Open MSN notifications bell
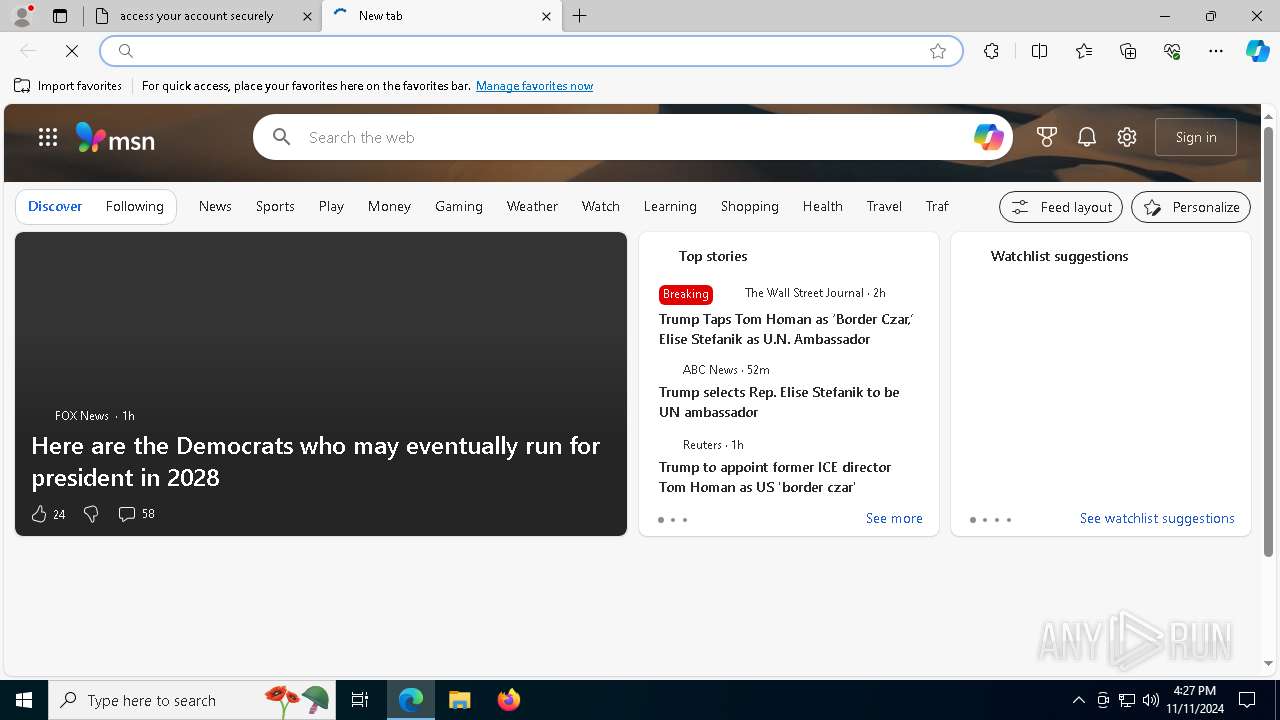This screenshot has width=1280, height=720. pyautogui.click(x=1087, y=137)
